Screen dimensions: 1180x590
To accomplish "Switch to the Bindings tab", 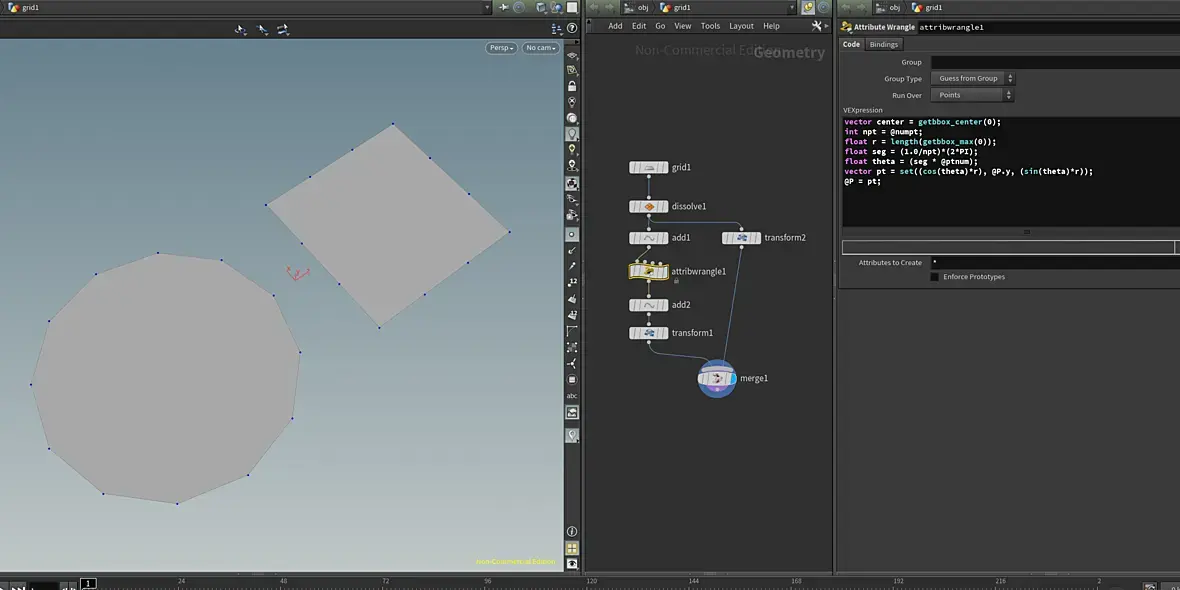I will (883, 44).
